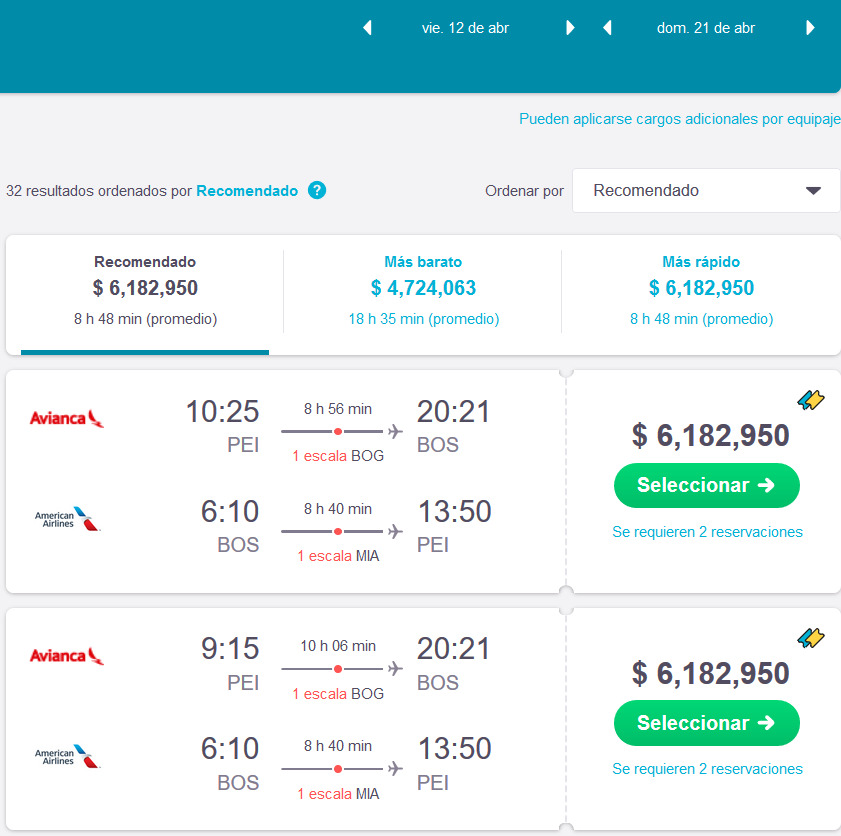This screenshot has width=841, height=836.
Task: Open the Ordenar por dropdown
Action: click(x=706, y=191)
